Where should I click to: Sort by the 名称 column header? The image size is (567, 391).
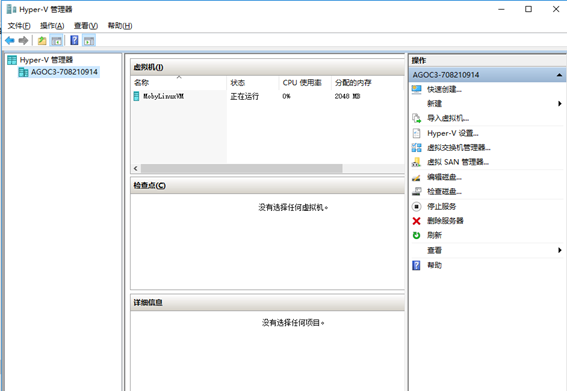click(x=179, y=83)
